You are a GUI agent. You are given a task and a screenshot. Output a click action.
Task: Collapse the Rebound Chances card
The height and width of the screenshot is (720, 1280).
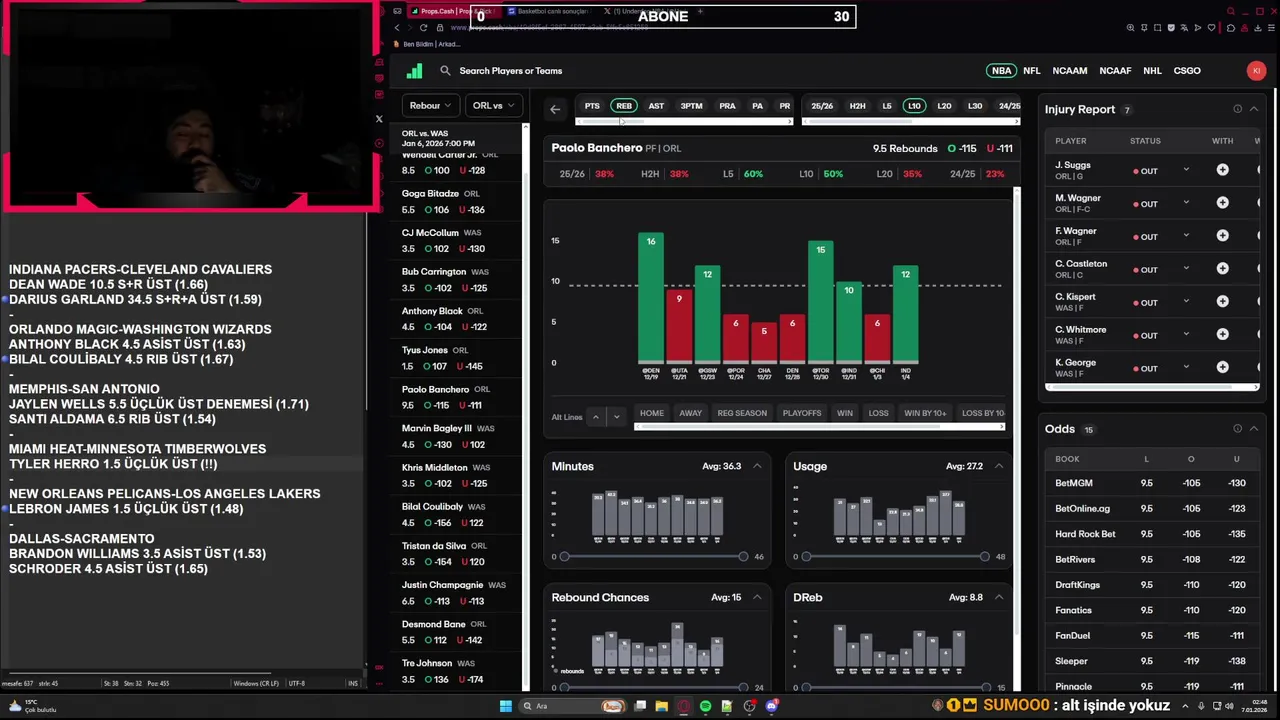point(757,597)
